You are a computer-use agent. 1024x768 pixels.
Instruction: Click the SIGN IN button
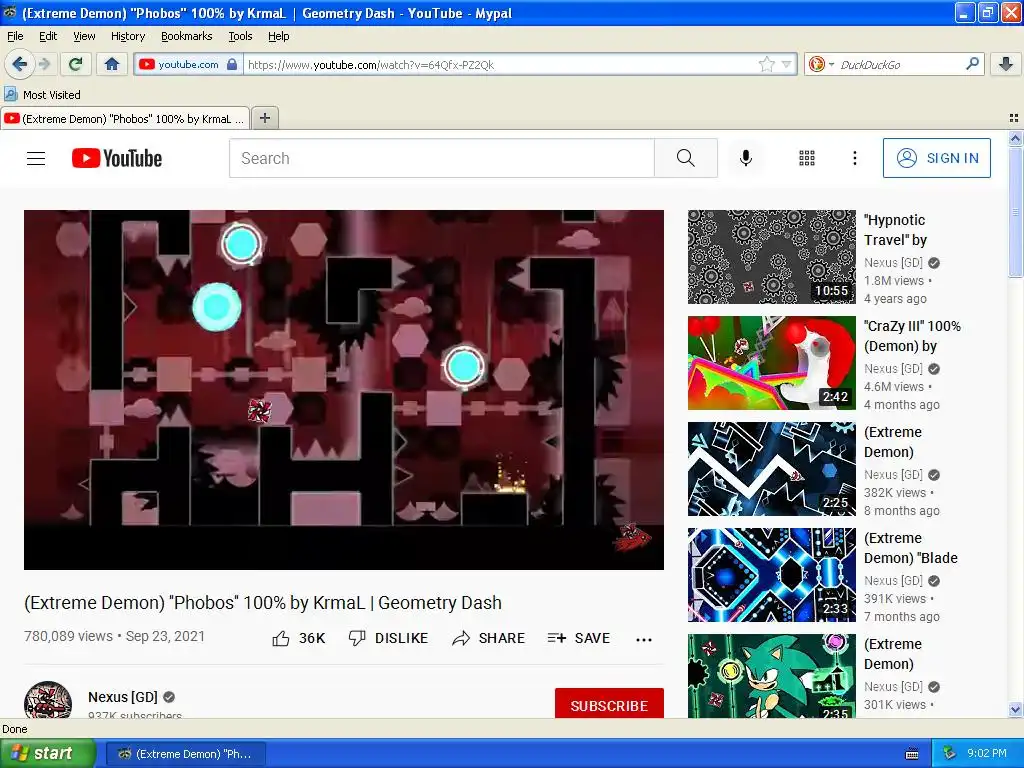(x=936, y=158)
